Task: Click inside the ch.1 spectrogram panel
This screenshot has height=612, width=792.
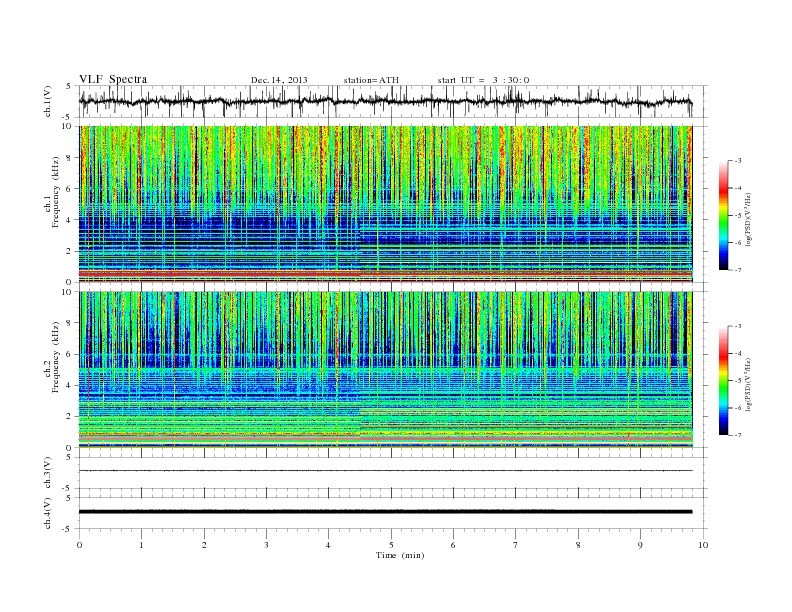Action: [385, 204]
